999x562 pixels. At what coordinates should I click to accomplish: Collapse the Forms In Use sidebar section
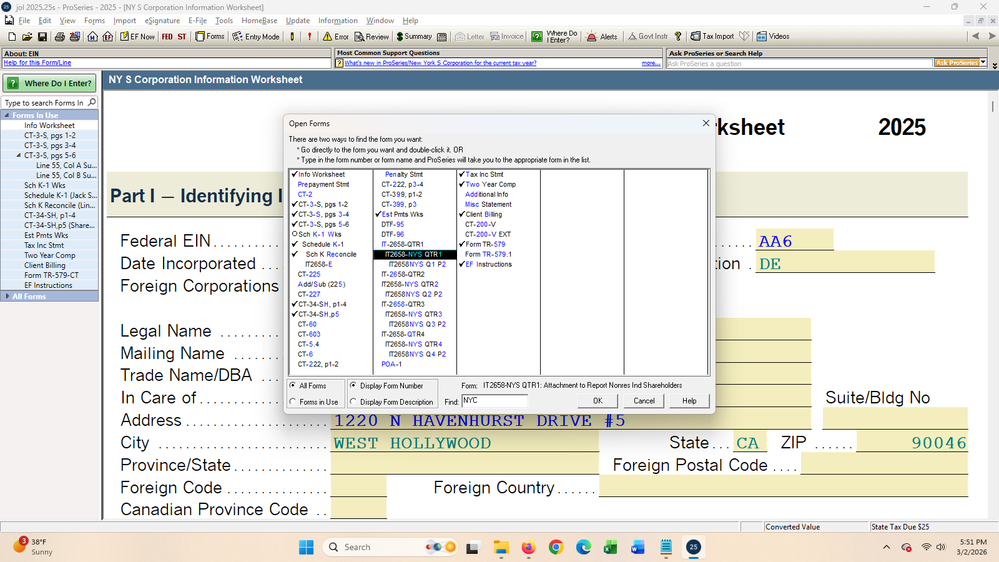coord(7,115)
